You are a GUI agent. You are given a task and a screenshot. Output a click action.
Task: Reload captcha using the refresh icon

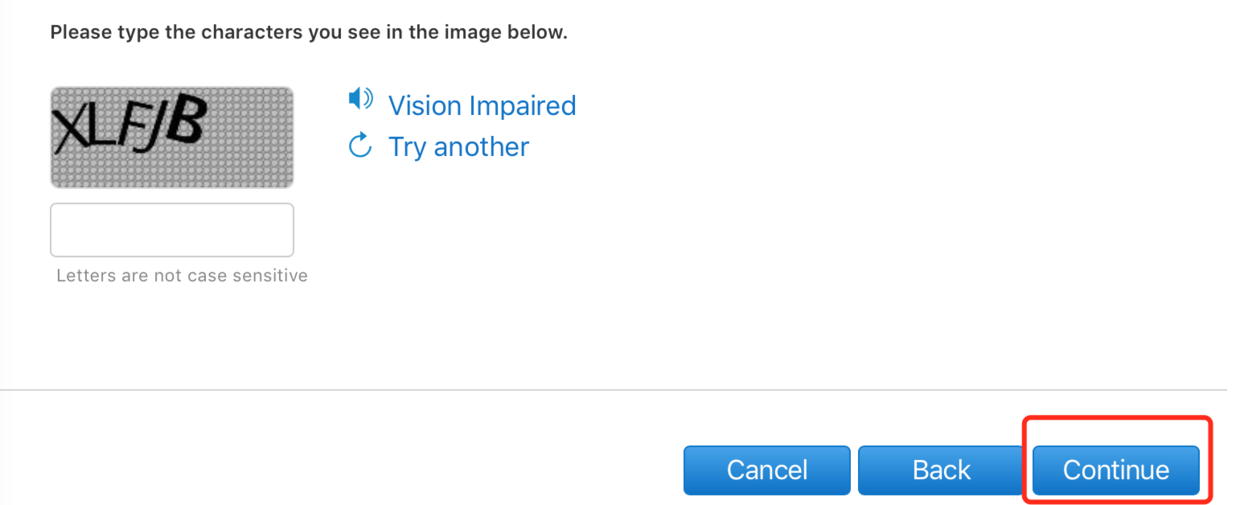[360, 146]
